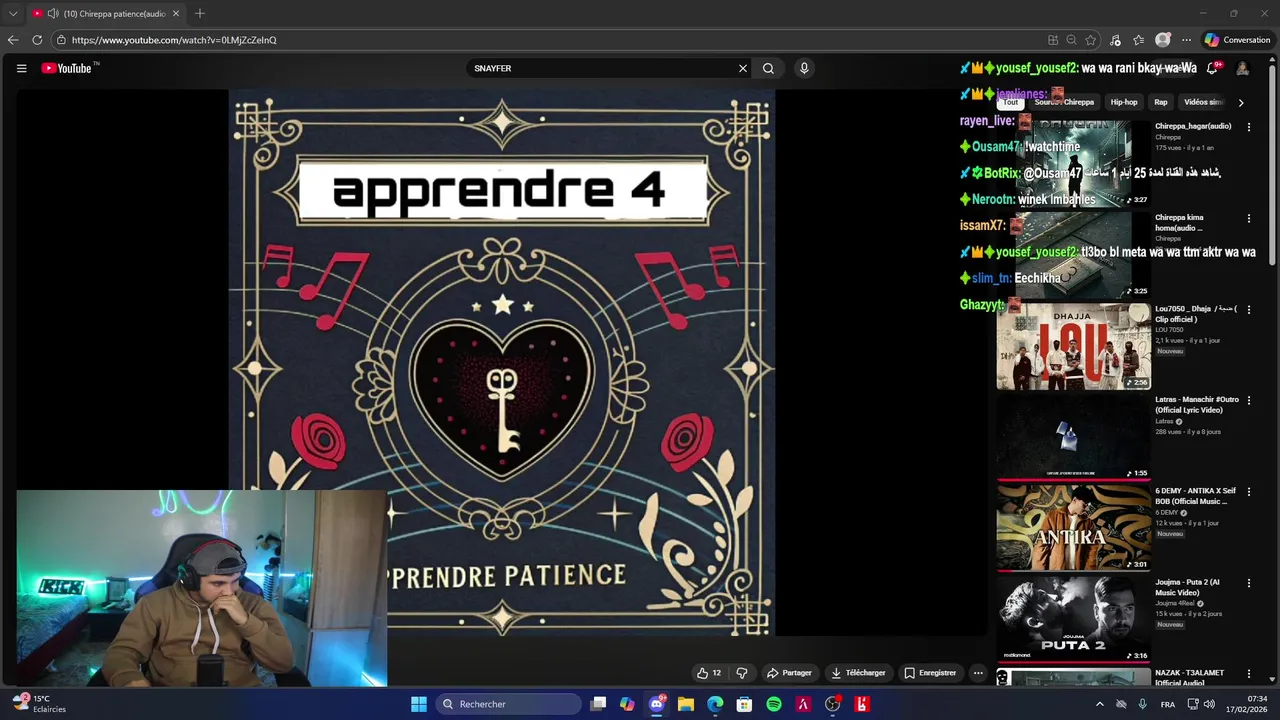Close the Chireppa patience browser tab

[176, 14]
